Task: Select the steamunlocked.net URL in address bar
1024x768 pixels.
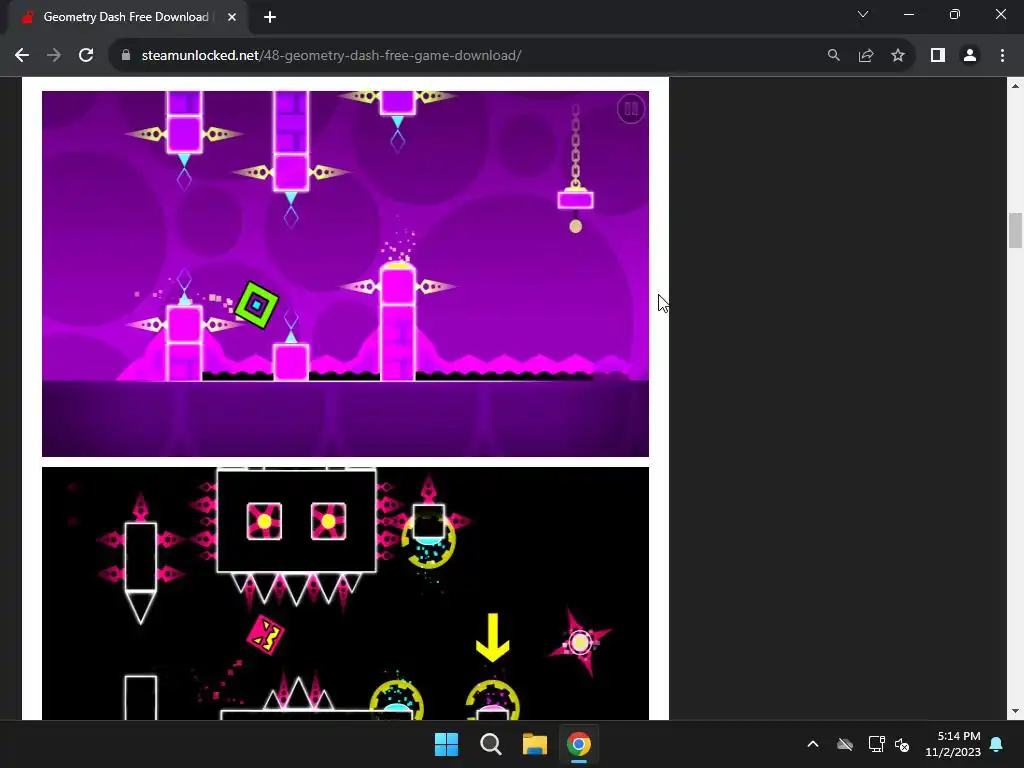Action: pos(331,56)
